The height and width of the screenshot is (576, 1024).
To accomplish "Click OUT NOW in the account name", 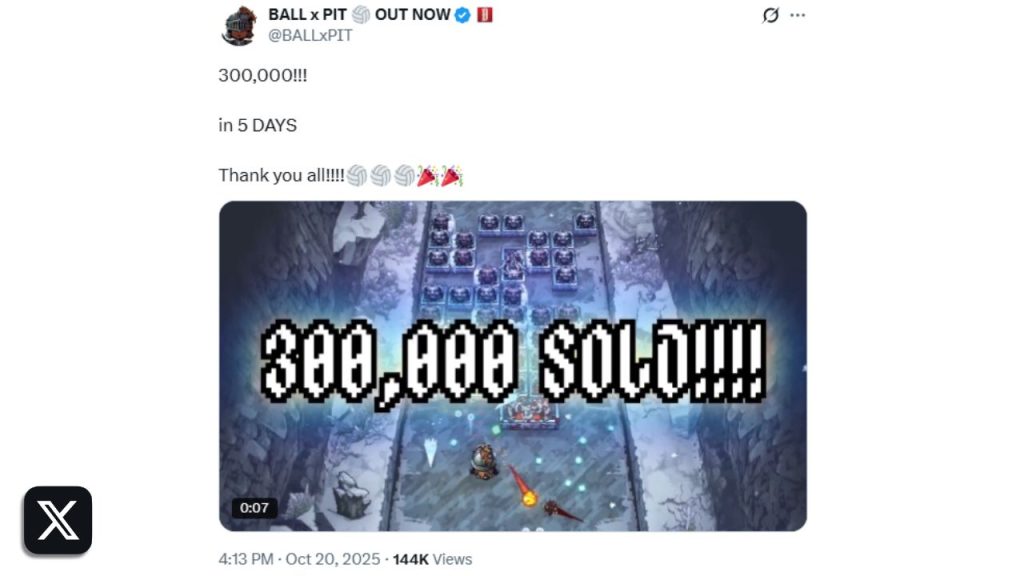I will tap(412, 14).
